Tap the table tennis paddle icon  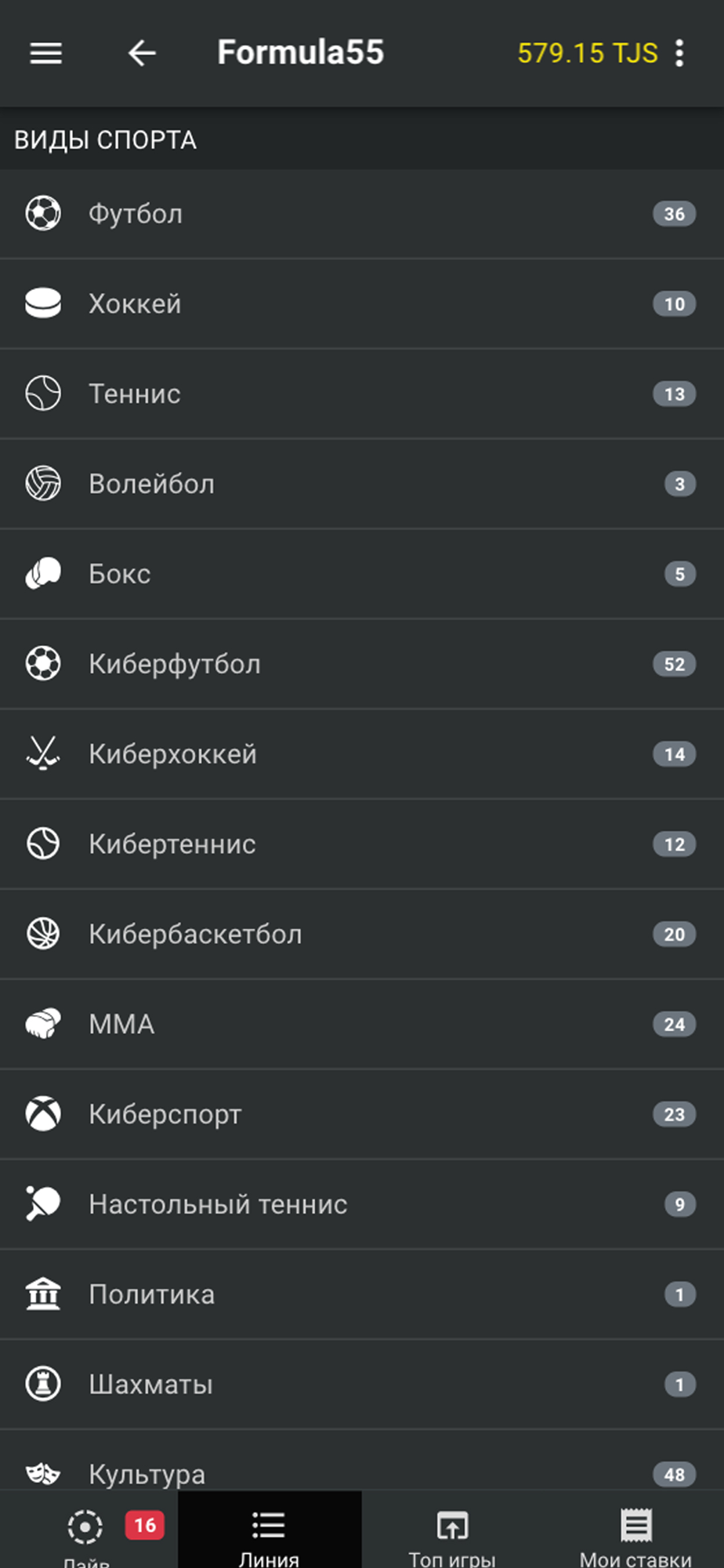43,1204
